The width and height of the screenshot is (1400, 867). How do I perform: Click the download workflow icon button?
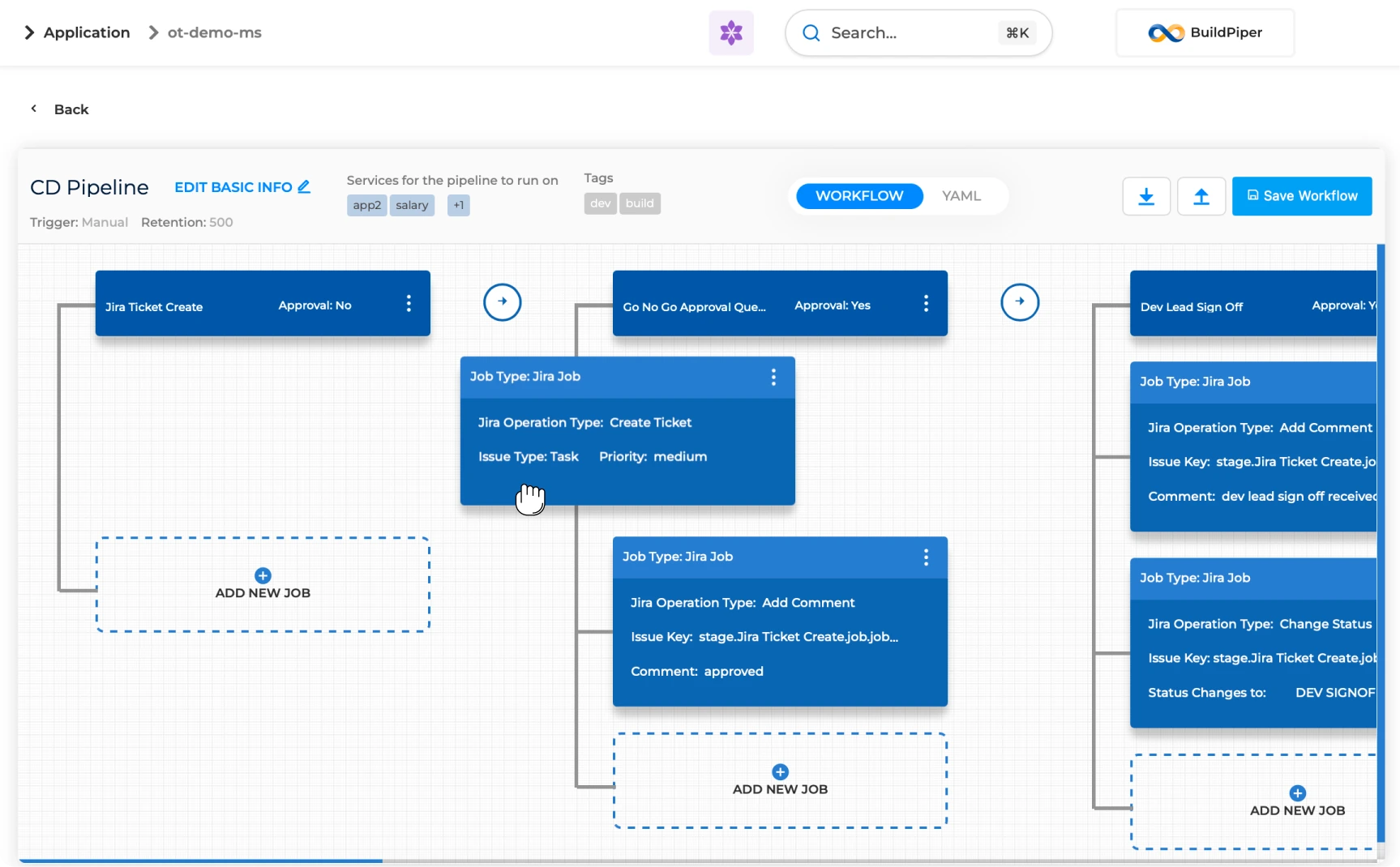(1146, 196)
